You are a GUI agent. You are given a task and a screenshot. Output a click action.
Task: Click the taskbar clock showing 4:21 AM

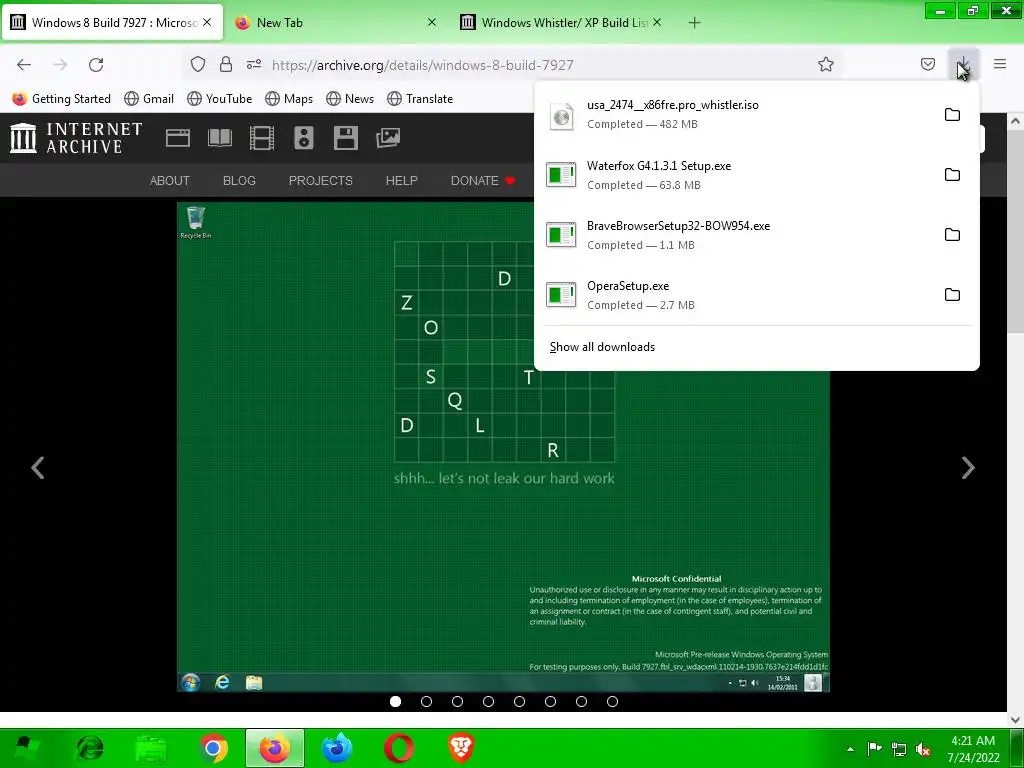[973, 749]
